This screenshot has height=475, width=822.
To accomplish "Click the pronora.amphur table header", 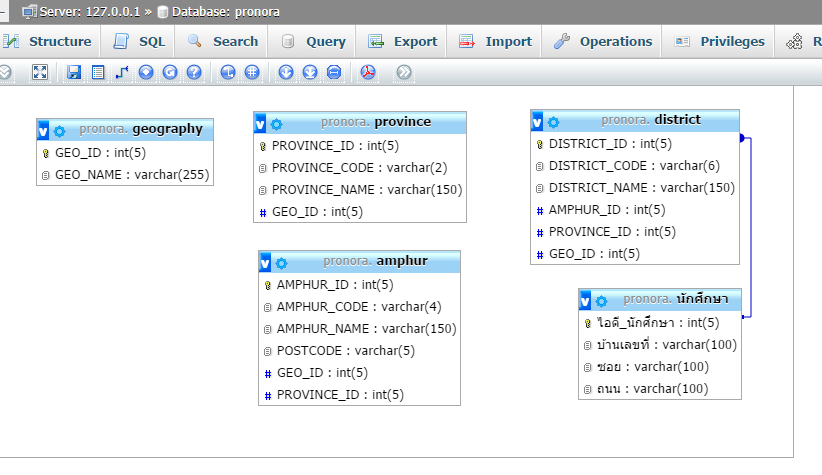I will [375, 261].
